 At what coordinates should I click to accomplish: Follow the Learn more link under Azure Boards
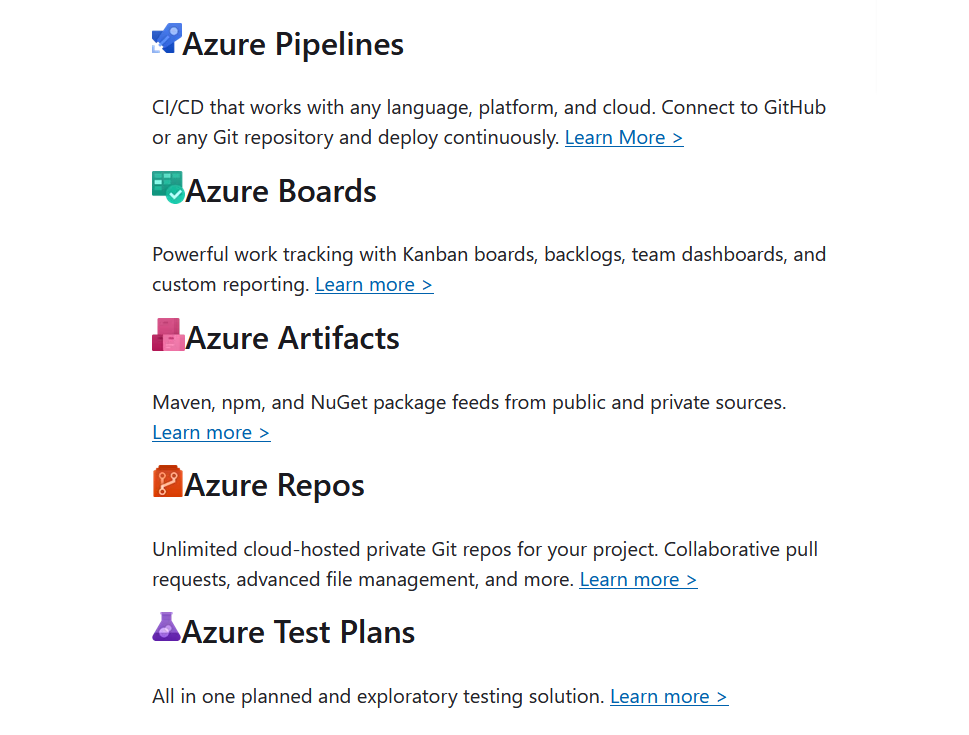[374, 285]
